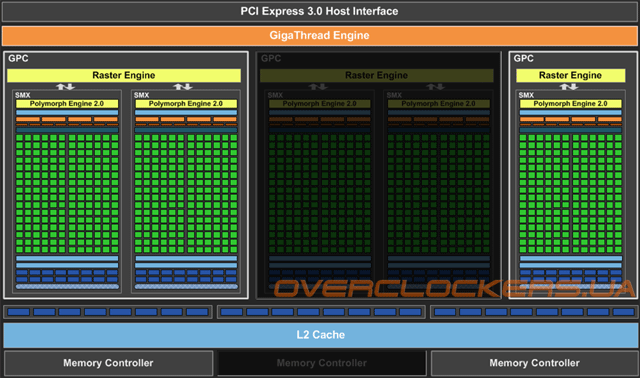Click the Memory Controller block below the dual-SMX GPC
Screen dimensions: 640x378
[108, 363]
